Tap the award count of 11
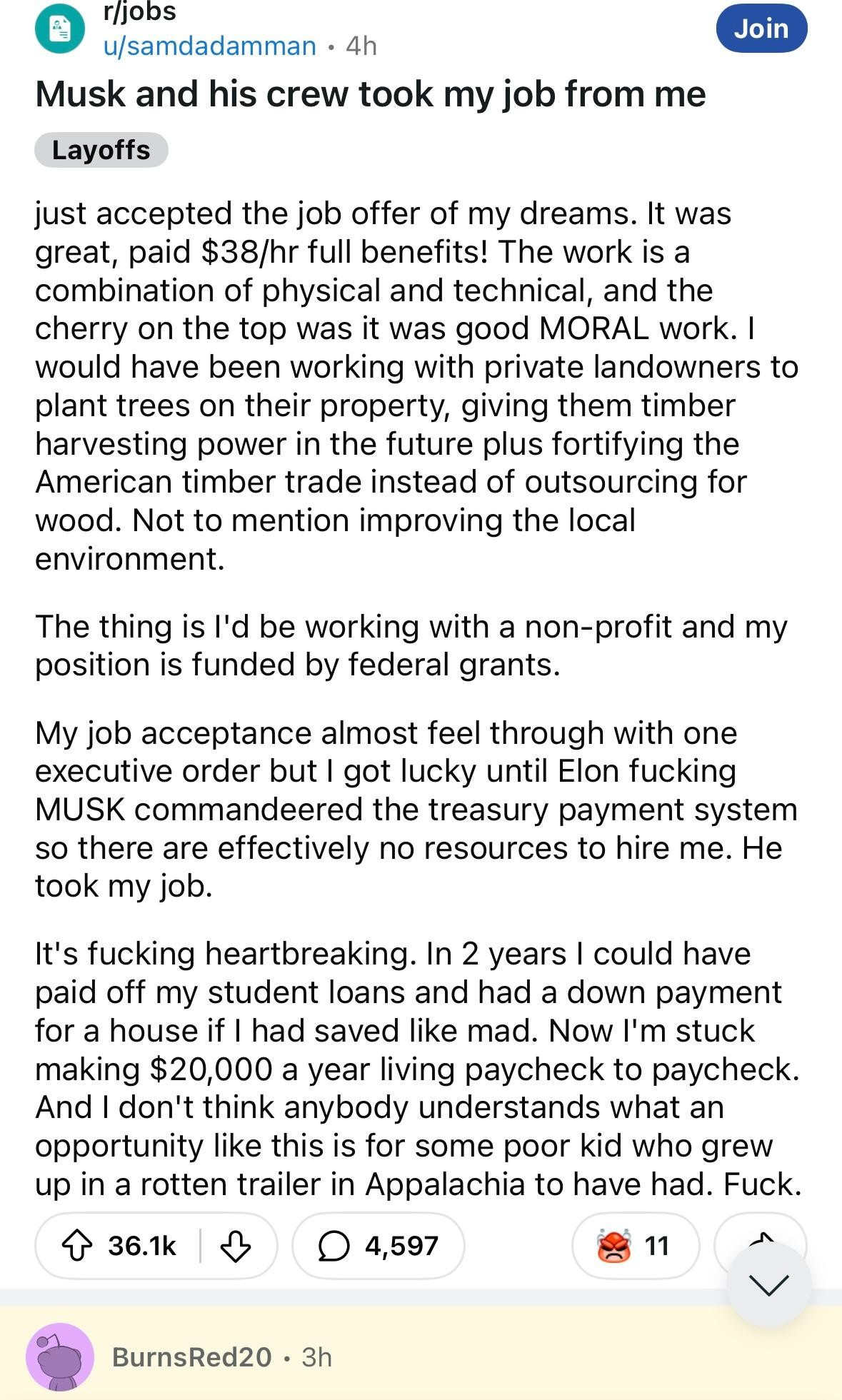The width and height of the screenshot is (842, 1400). (x=656, y=1246)
